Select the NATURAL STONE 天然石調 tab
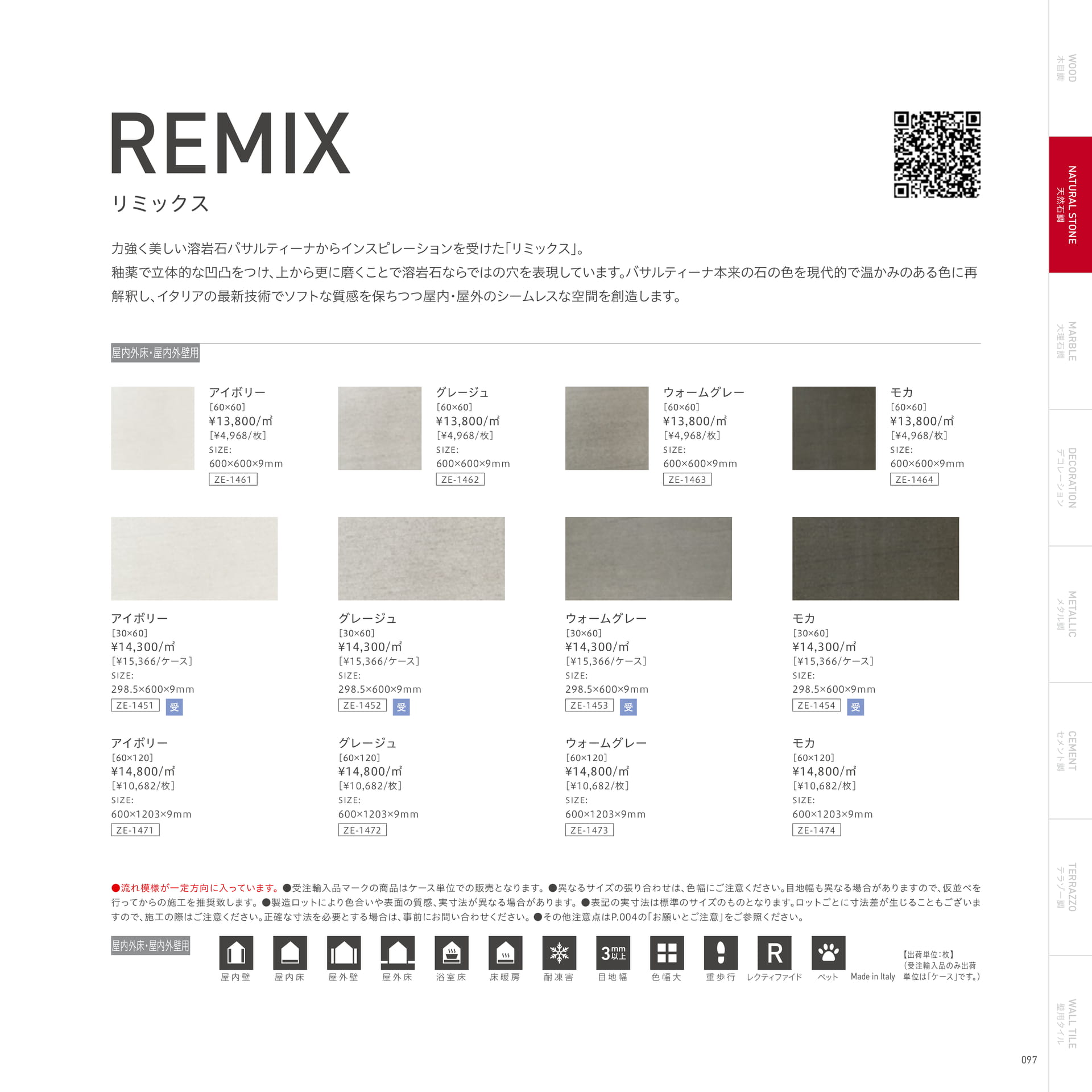The width and height of the screenshot is (1092, 1092). pyautogui.click(x=1070, y=205)
